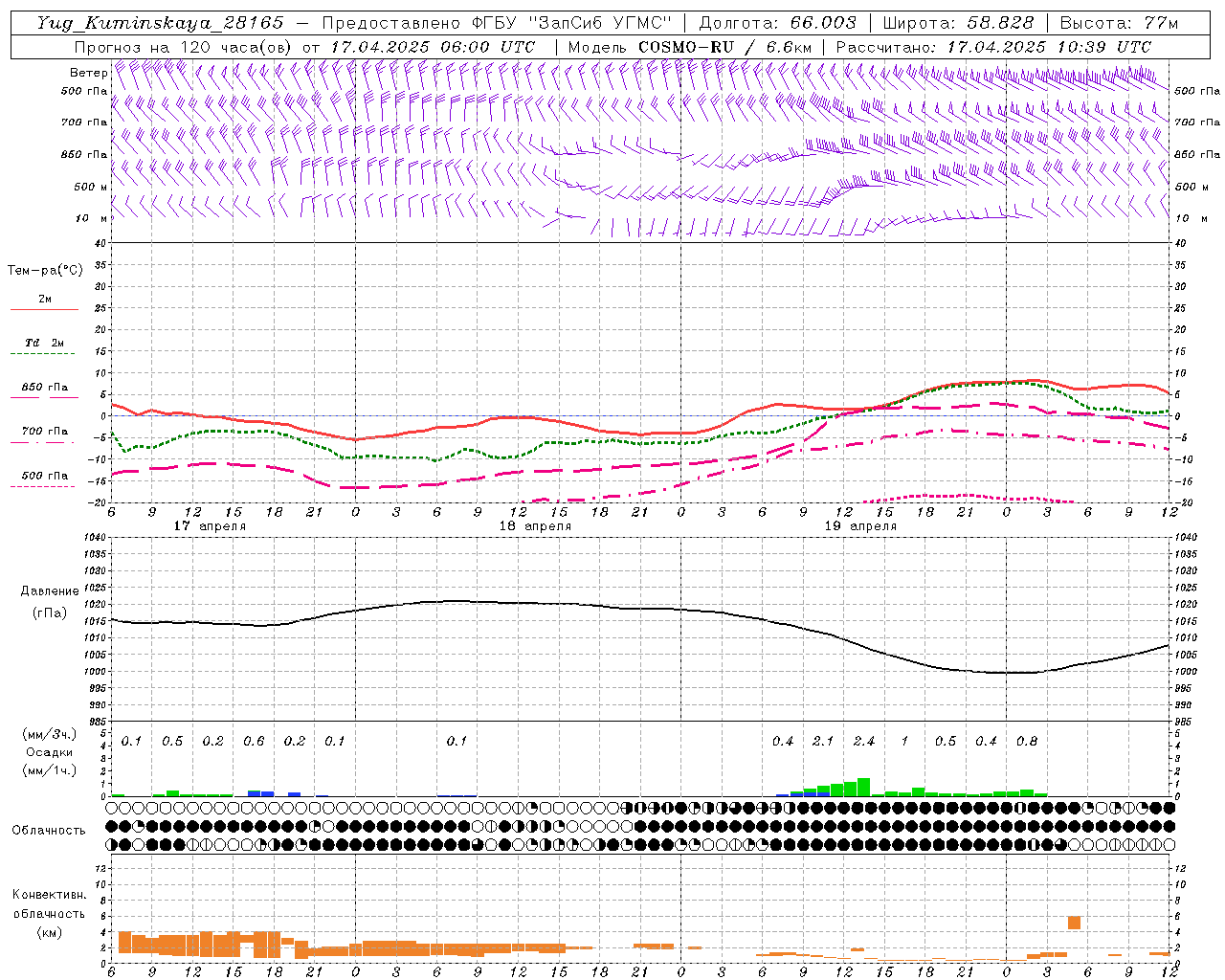The image size is (1225, 980).
Task: Click the date label 18 апреля
Action: coord(535,526)
